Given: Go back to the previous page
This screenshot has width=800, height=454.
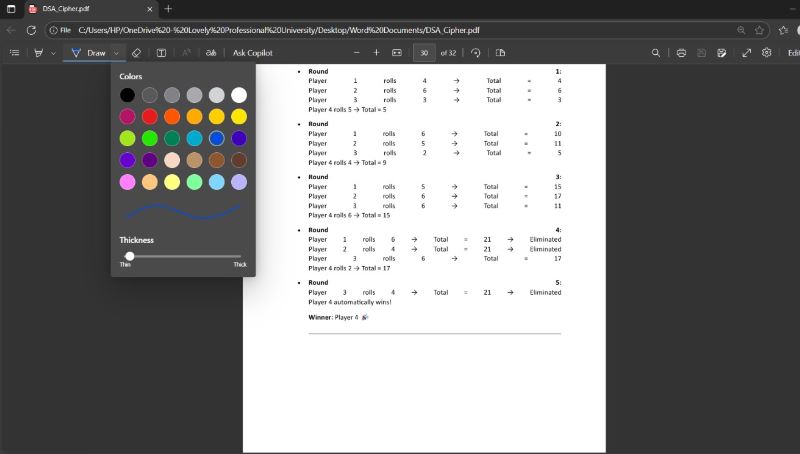Looking at the screenshot, I should [11, 30].
